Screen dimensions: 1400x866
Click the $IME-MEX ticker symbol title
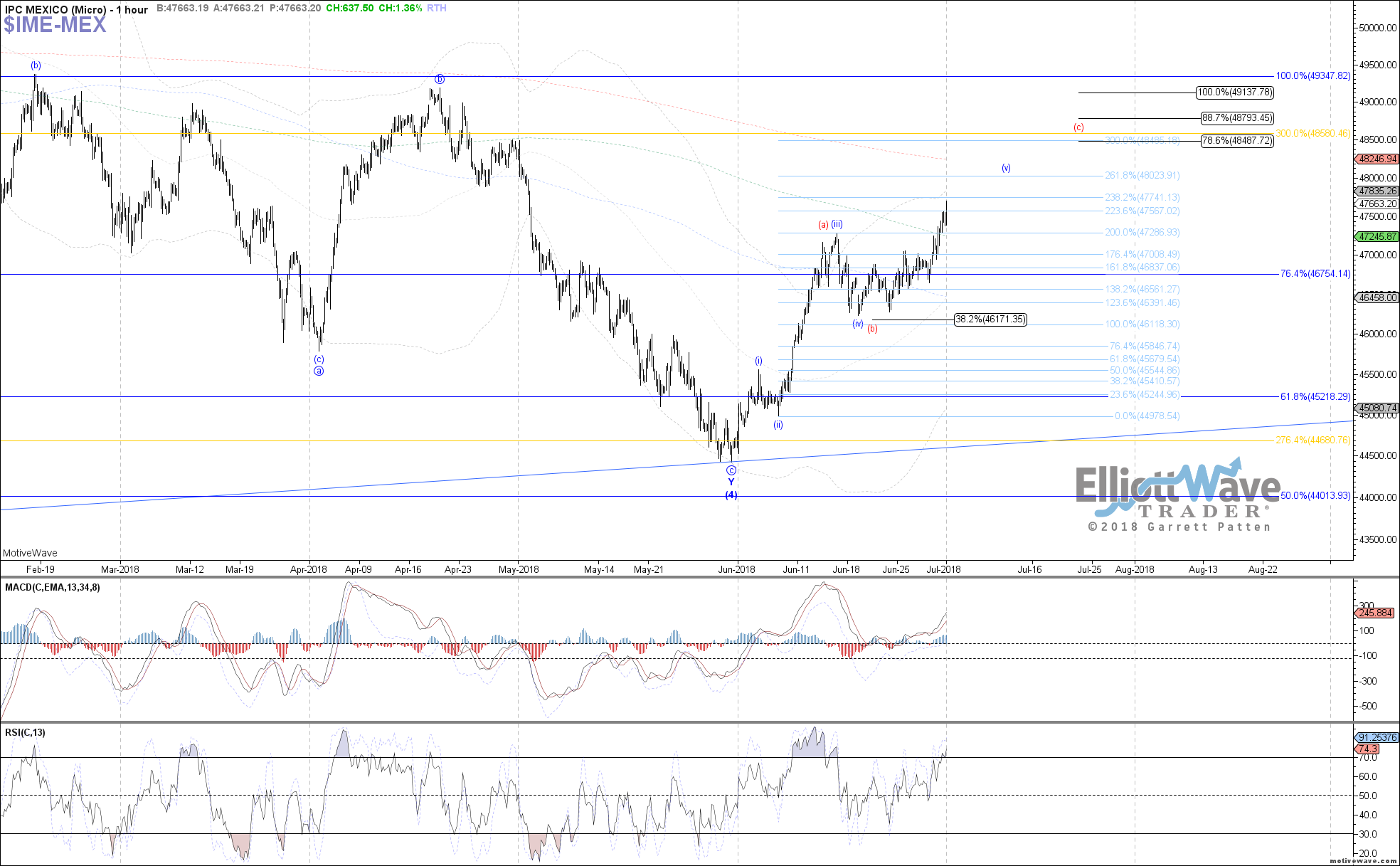(x=55, y=26)
